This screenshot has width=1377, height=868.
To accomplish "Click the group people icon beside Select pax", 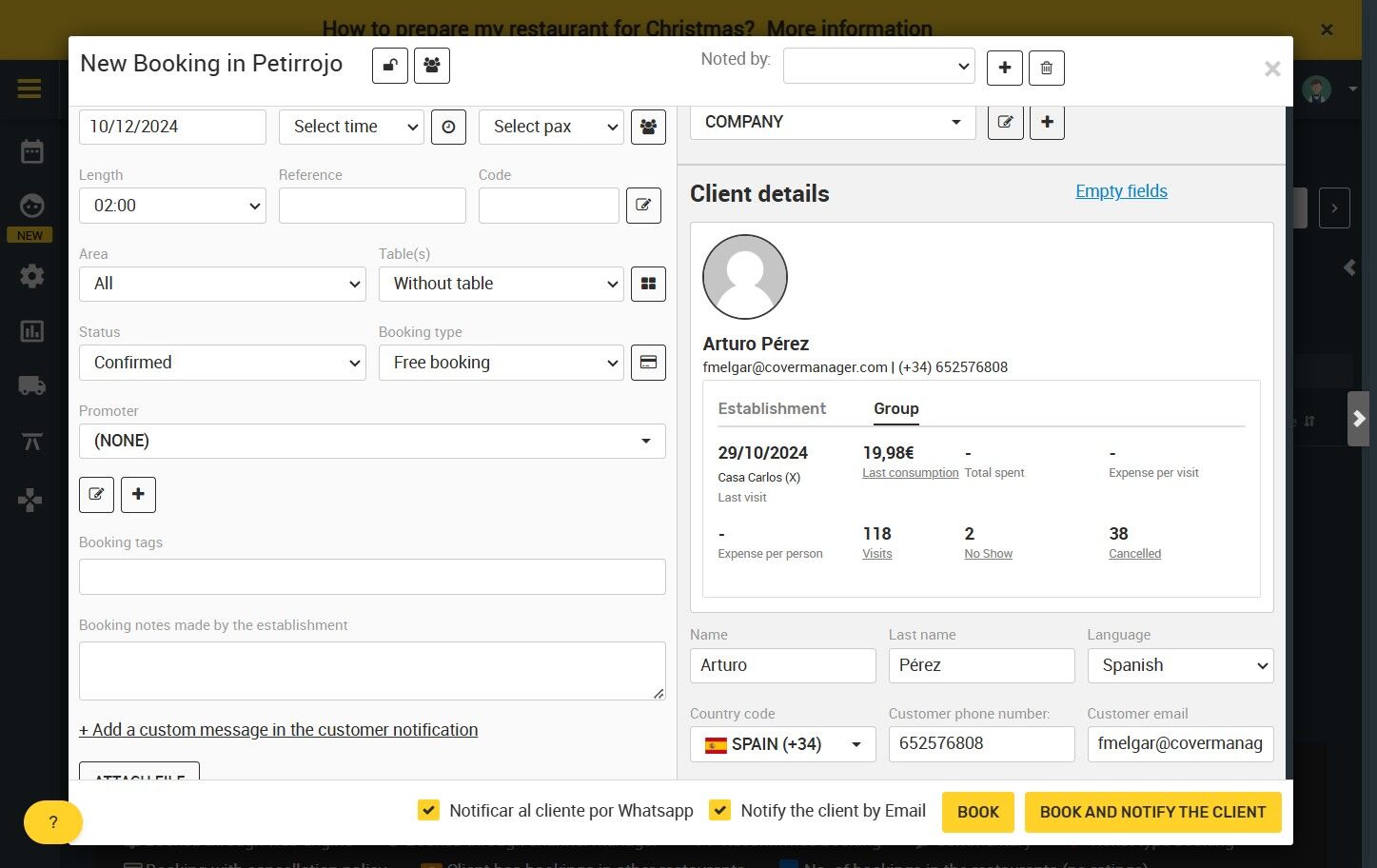I will coord(648,127).
